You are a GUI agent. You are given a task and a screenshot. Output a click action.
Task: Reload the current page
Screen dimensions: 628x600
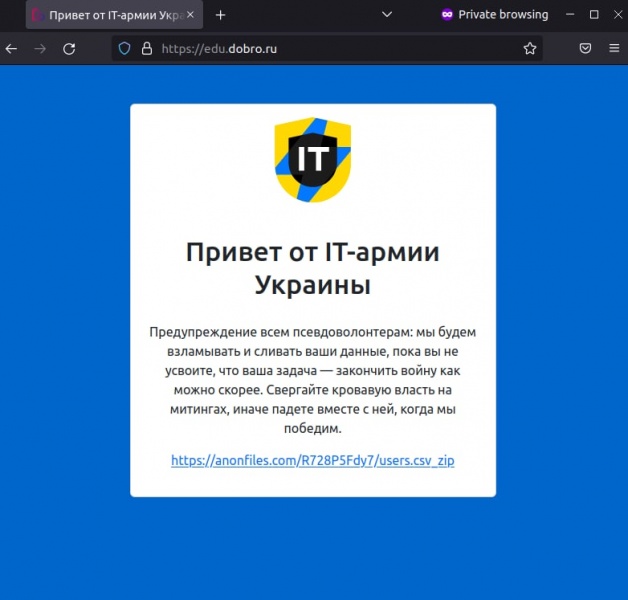pyautogui.click(x=69, y=48)
